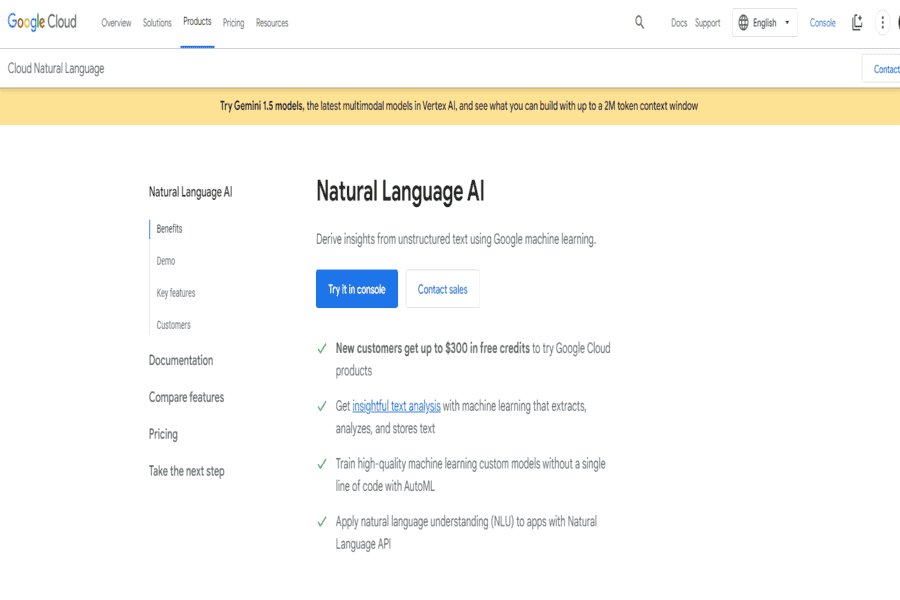Click the globe language icon
Viewport: 900px width, 600px height.
point(743,23)
